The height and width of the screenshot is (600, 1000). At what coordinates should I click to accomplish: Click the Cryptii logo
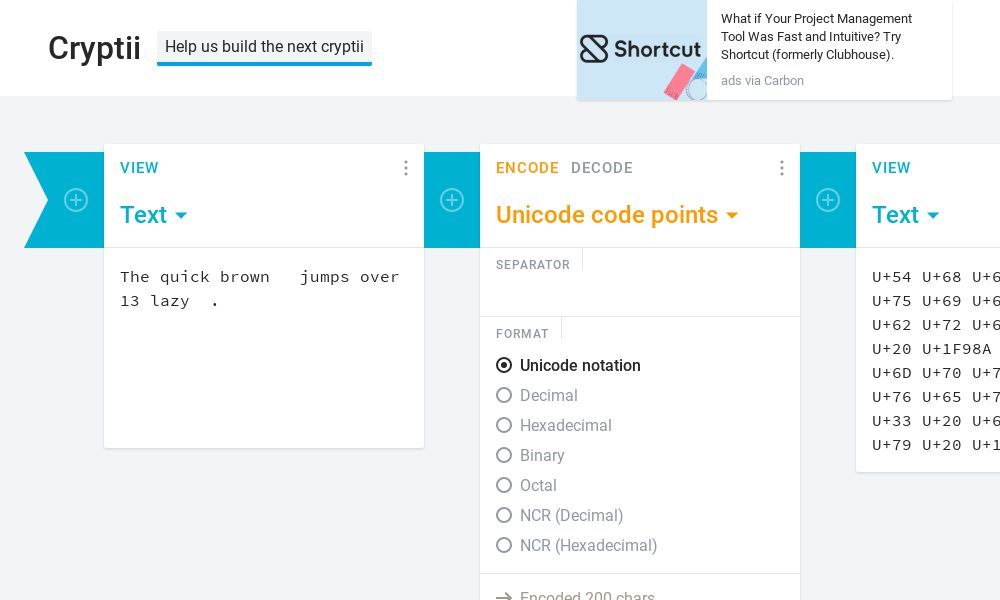pyautogui.click(x=94, y=48)
